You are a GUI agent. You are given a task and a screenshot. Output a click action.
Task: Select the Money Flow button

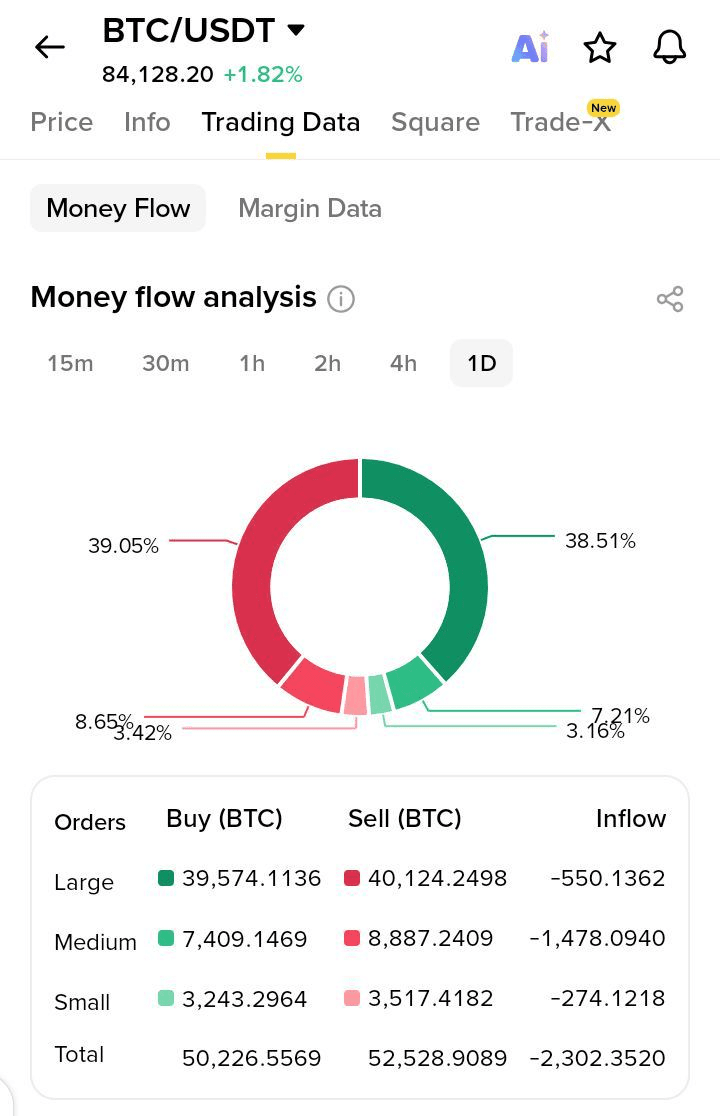[118, 208]
